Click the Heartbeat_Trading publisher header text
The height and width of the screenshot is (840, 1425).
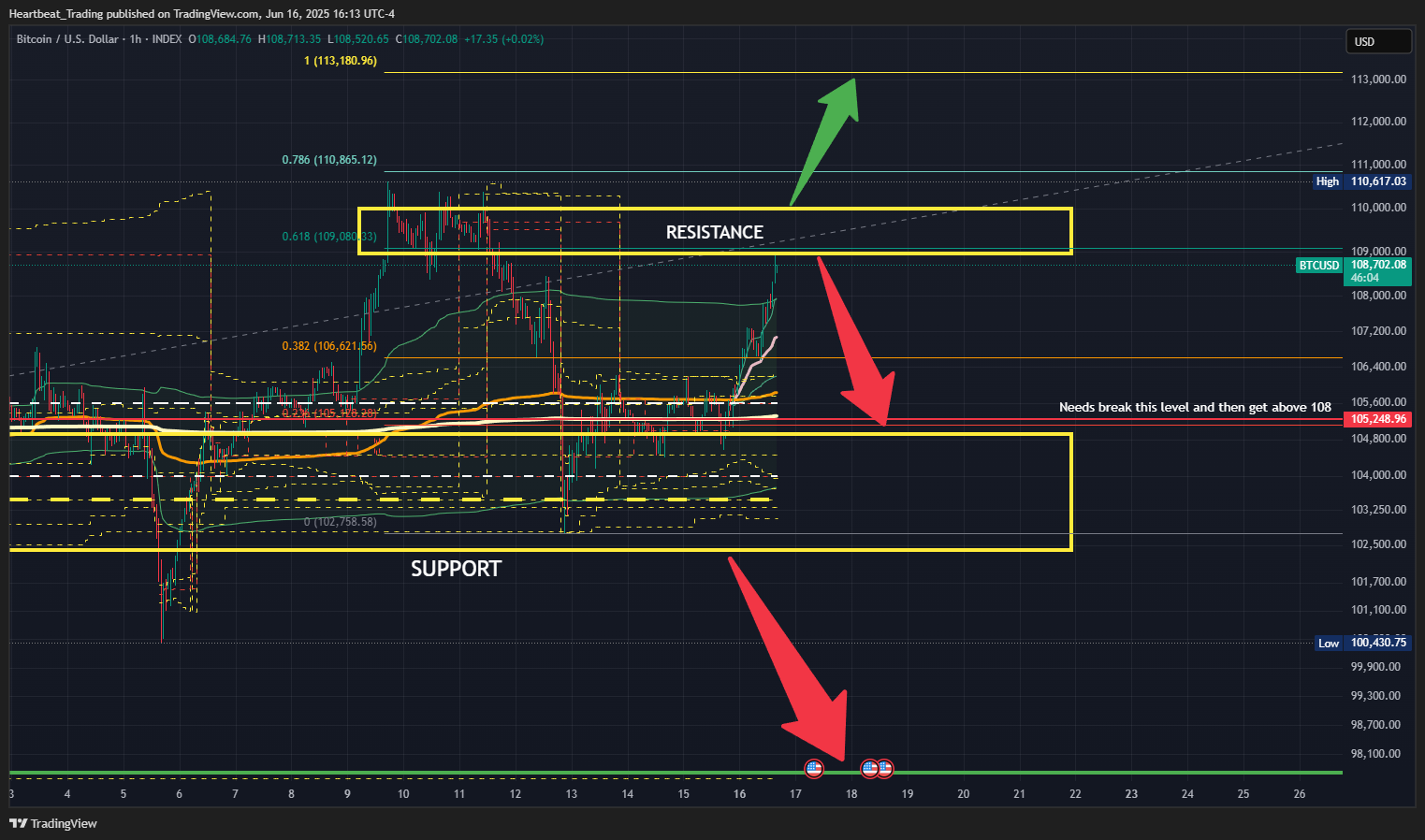tap(201, 13)
